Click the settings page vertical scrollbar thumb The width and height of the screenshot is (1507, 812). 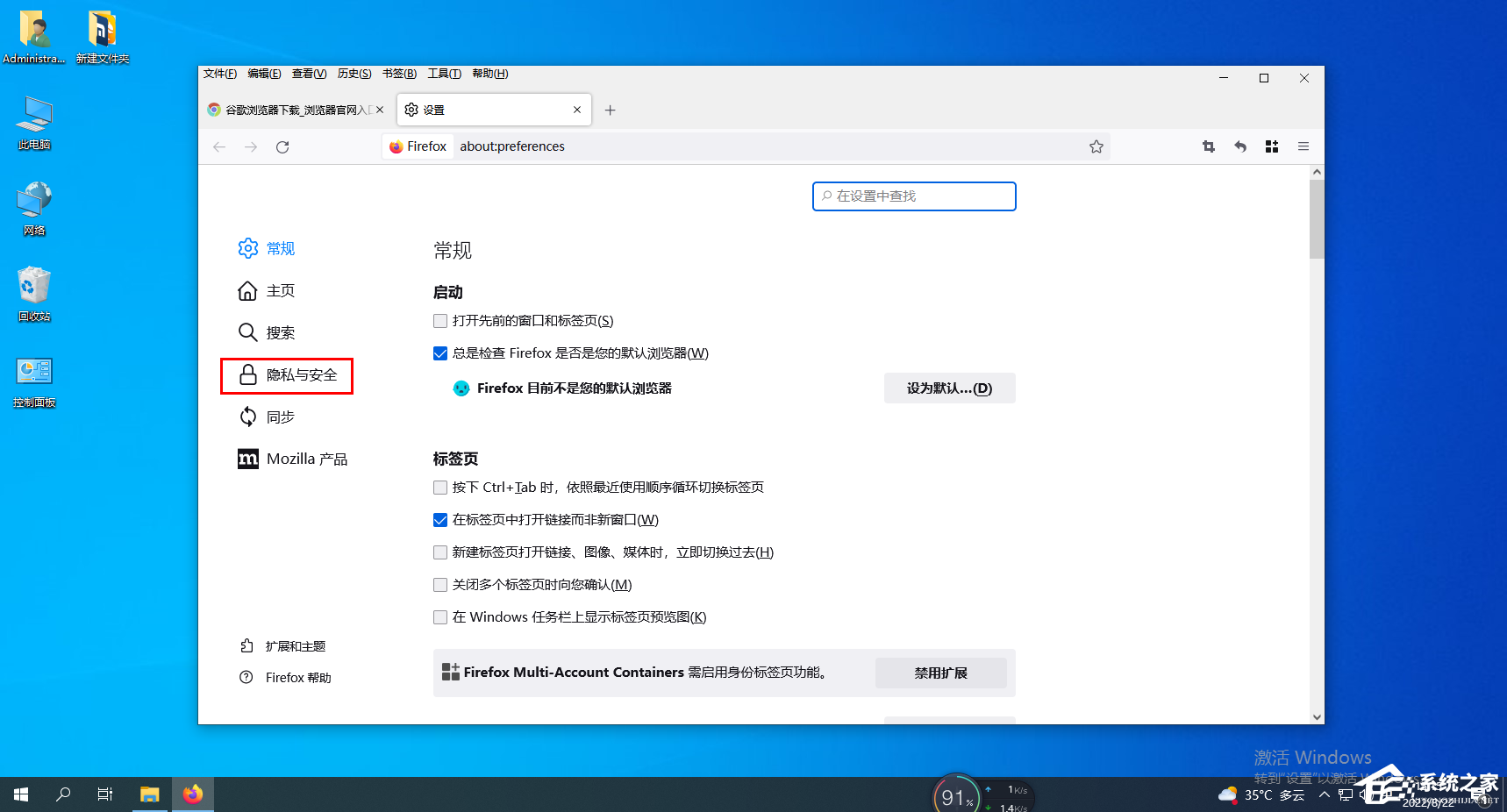click(1316, 219)
